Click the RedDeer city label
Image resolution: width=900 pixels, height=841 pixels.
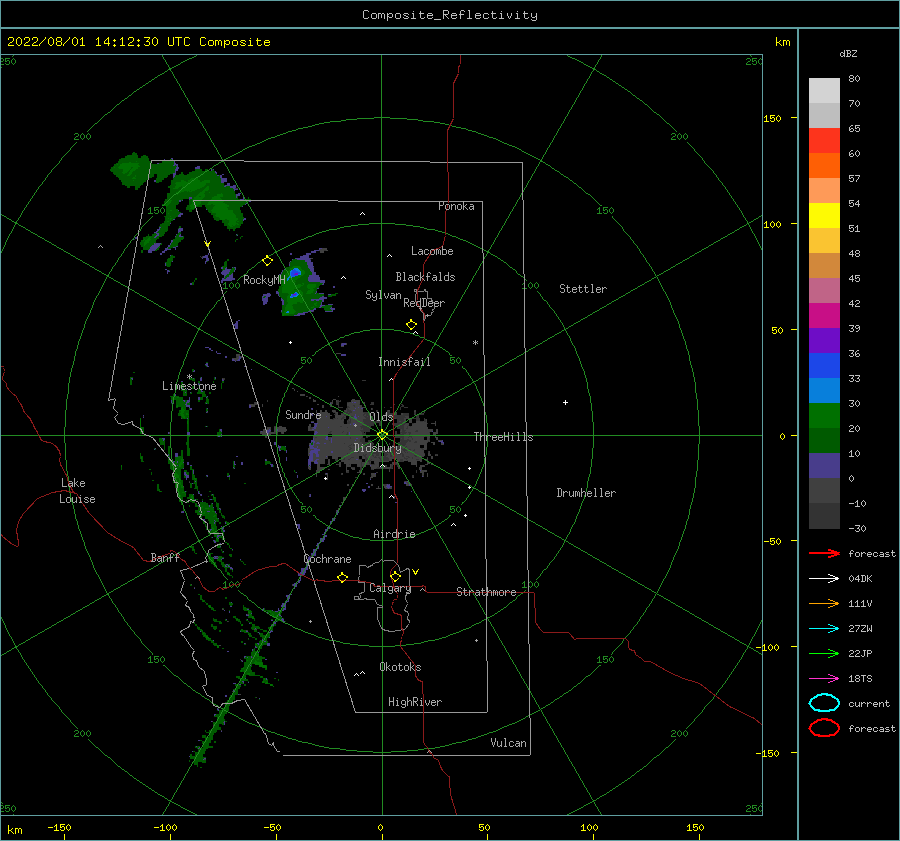(424, 303)
